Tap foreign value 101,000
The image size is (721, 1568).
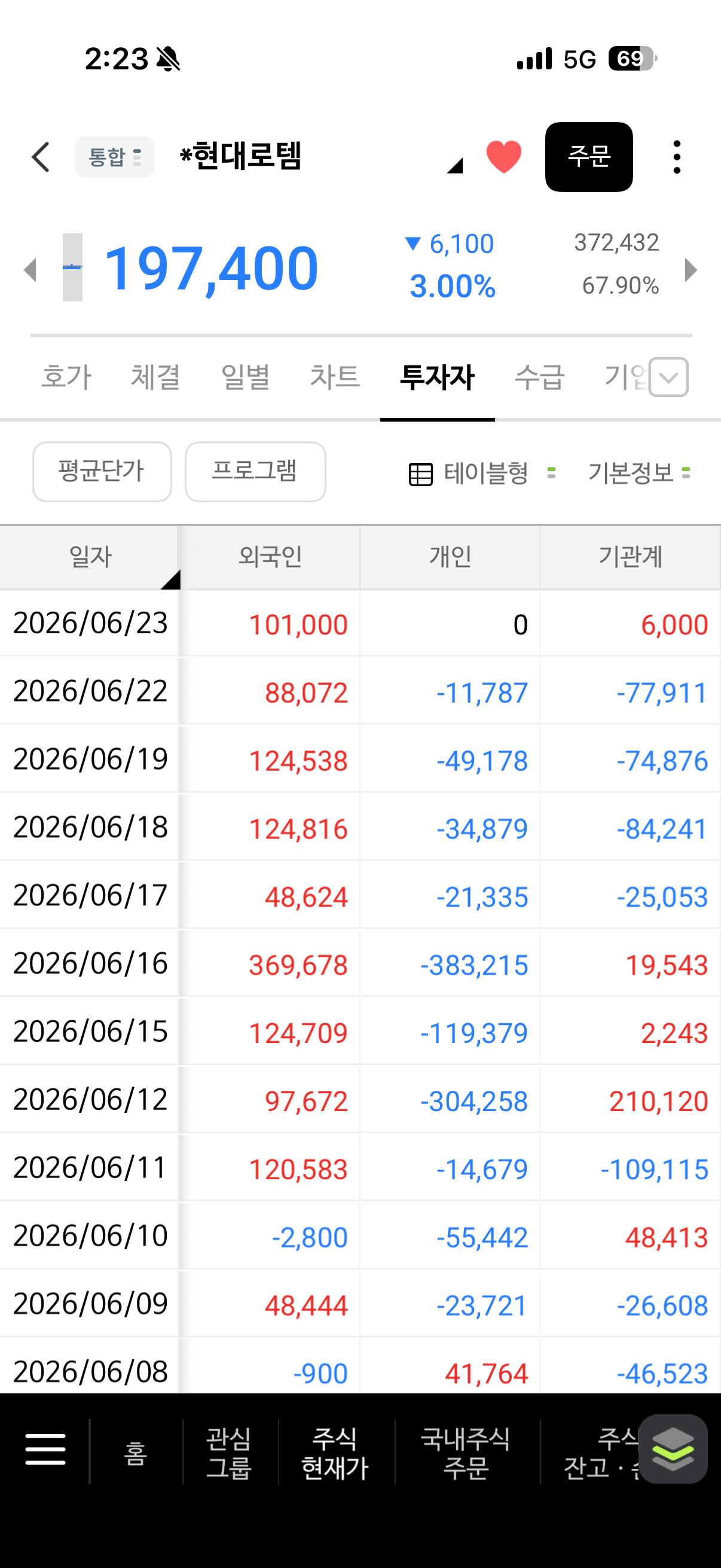298,625
